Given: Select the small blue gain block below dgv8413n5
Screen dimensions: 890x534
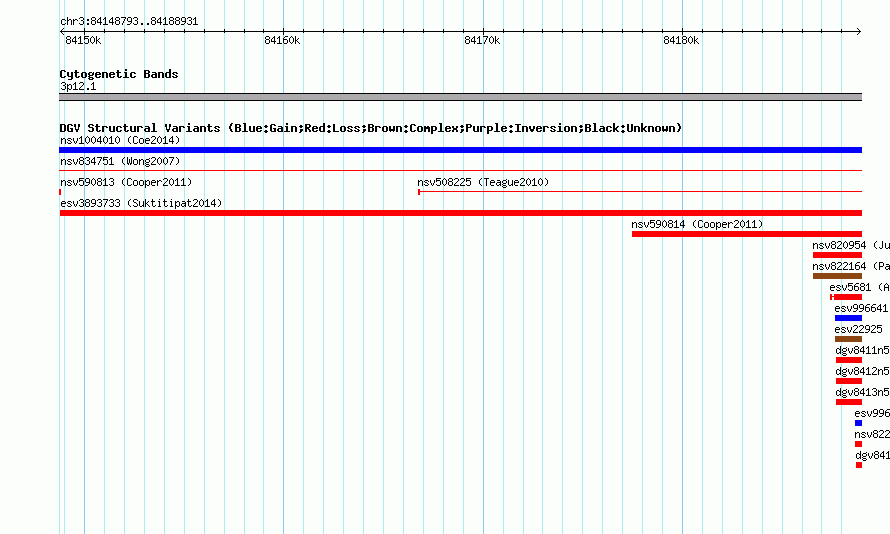Looking at the screenshot, I should pos(858,423).
